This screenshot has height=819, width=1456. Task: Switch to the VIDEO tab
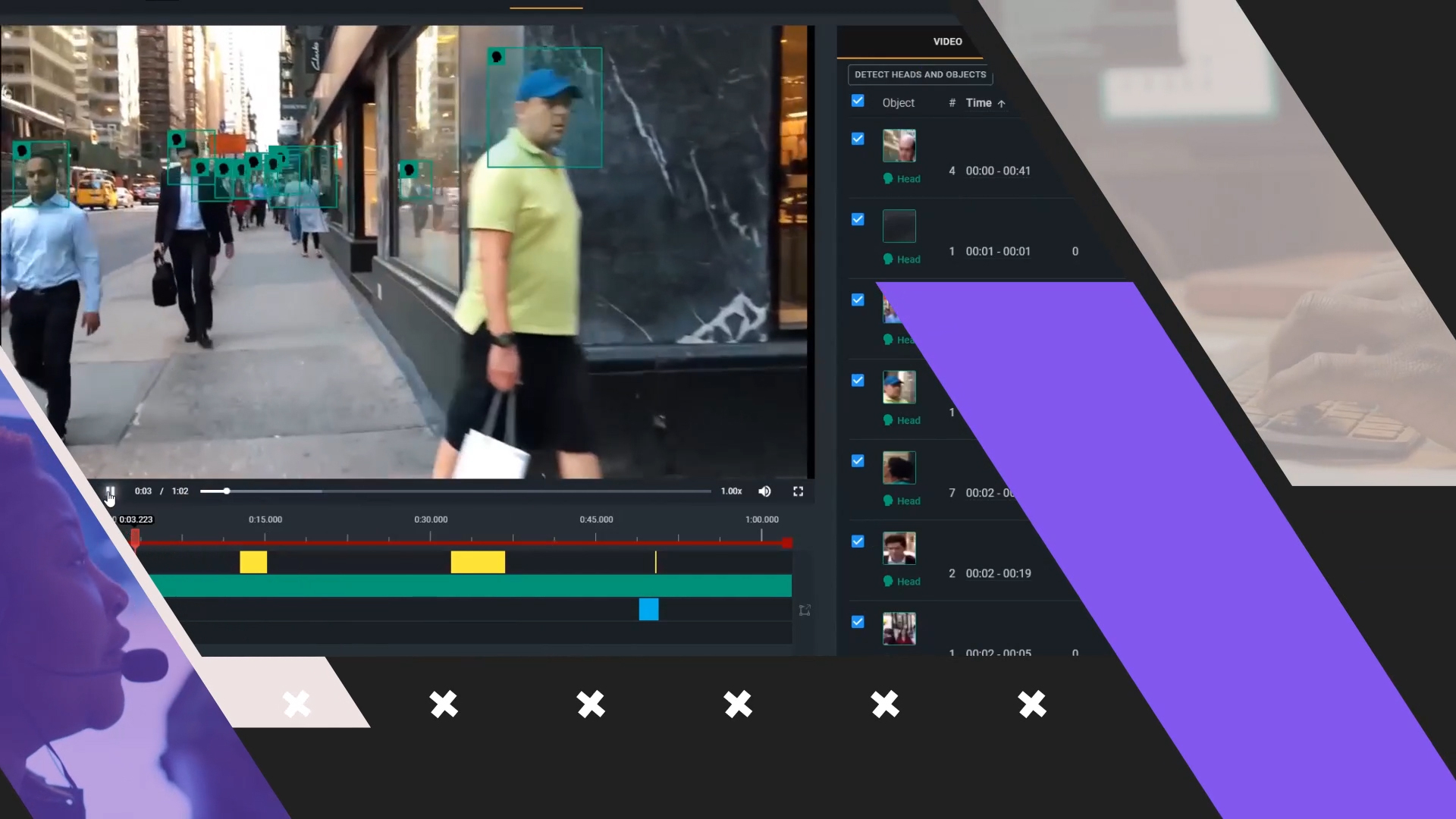(x=947, y=42)
